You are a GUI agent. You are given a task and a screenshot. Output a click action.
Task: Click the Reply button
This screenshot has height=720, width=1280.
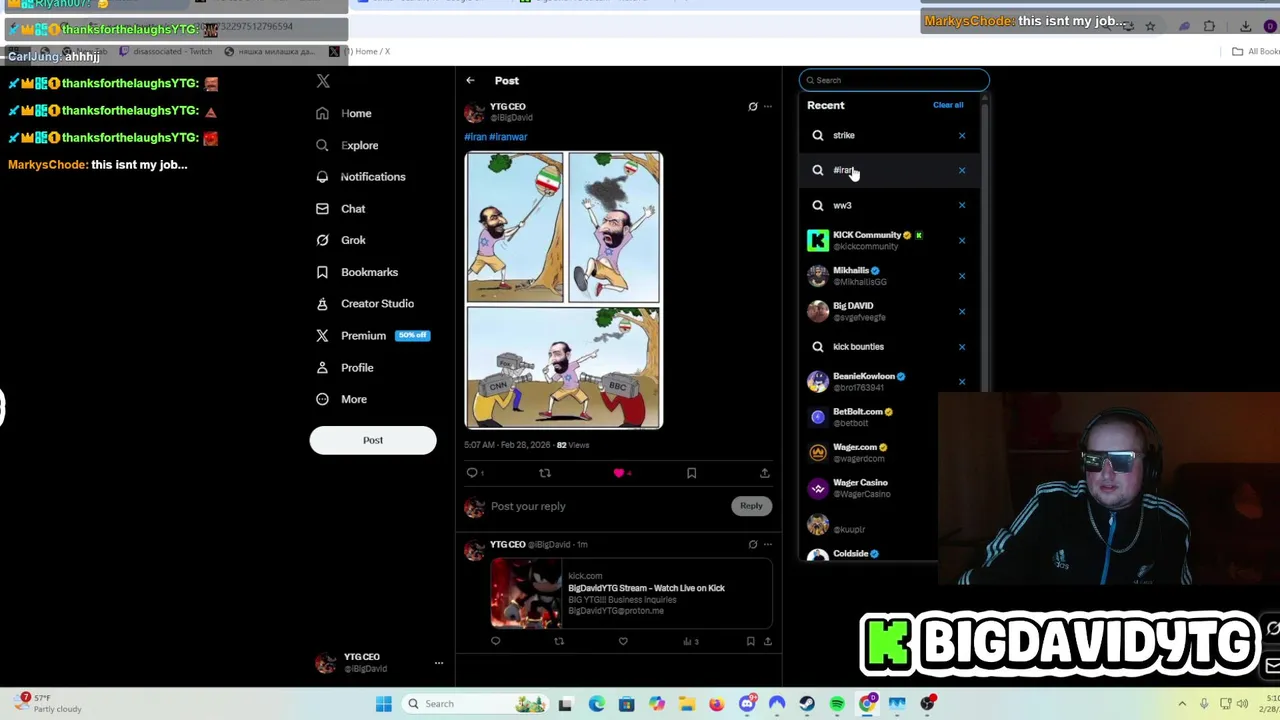tap(751, 506)
